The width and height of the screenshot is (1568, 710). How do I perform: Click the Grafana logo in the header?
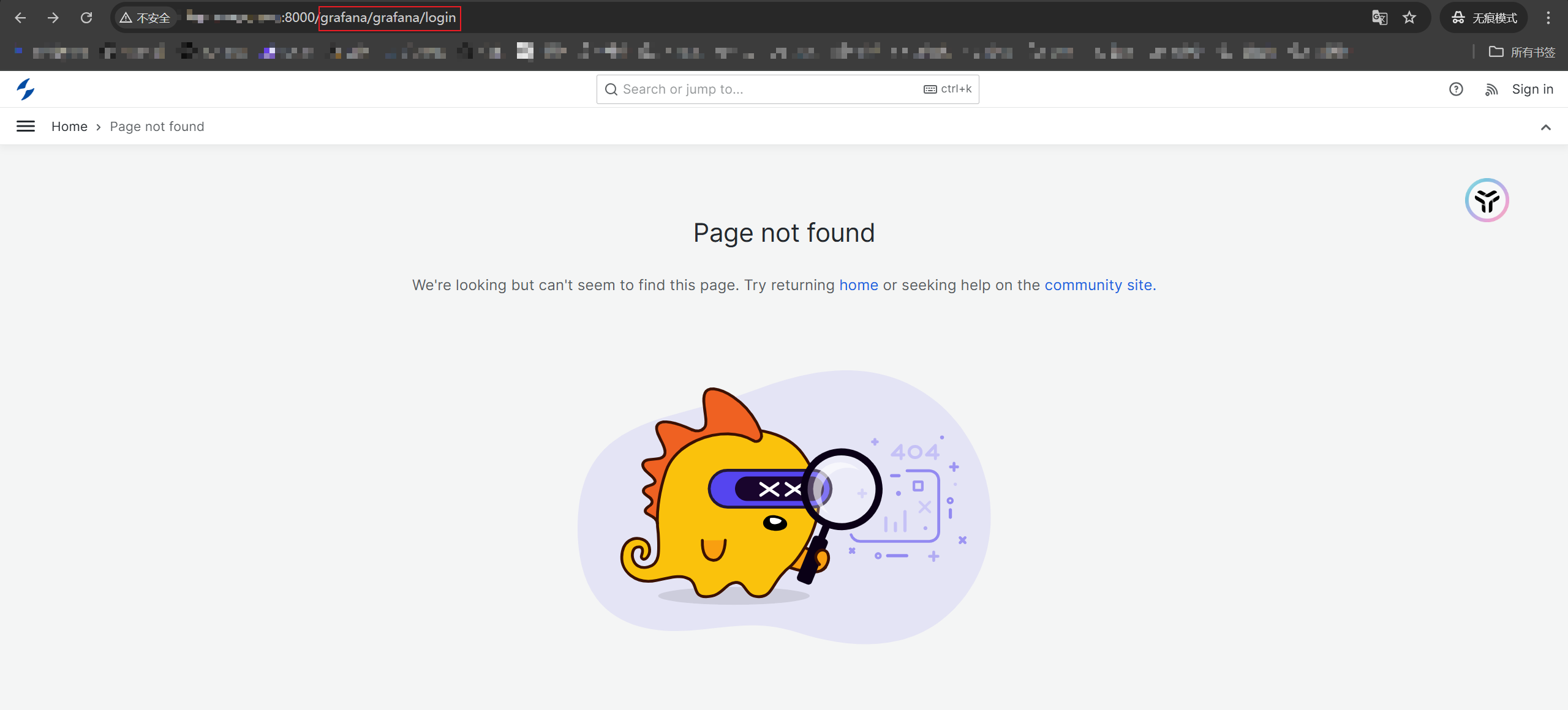point(25,89)
